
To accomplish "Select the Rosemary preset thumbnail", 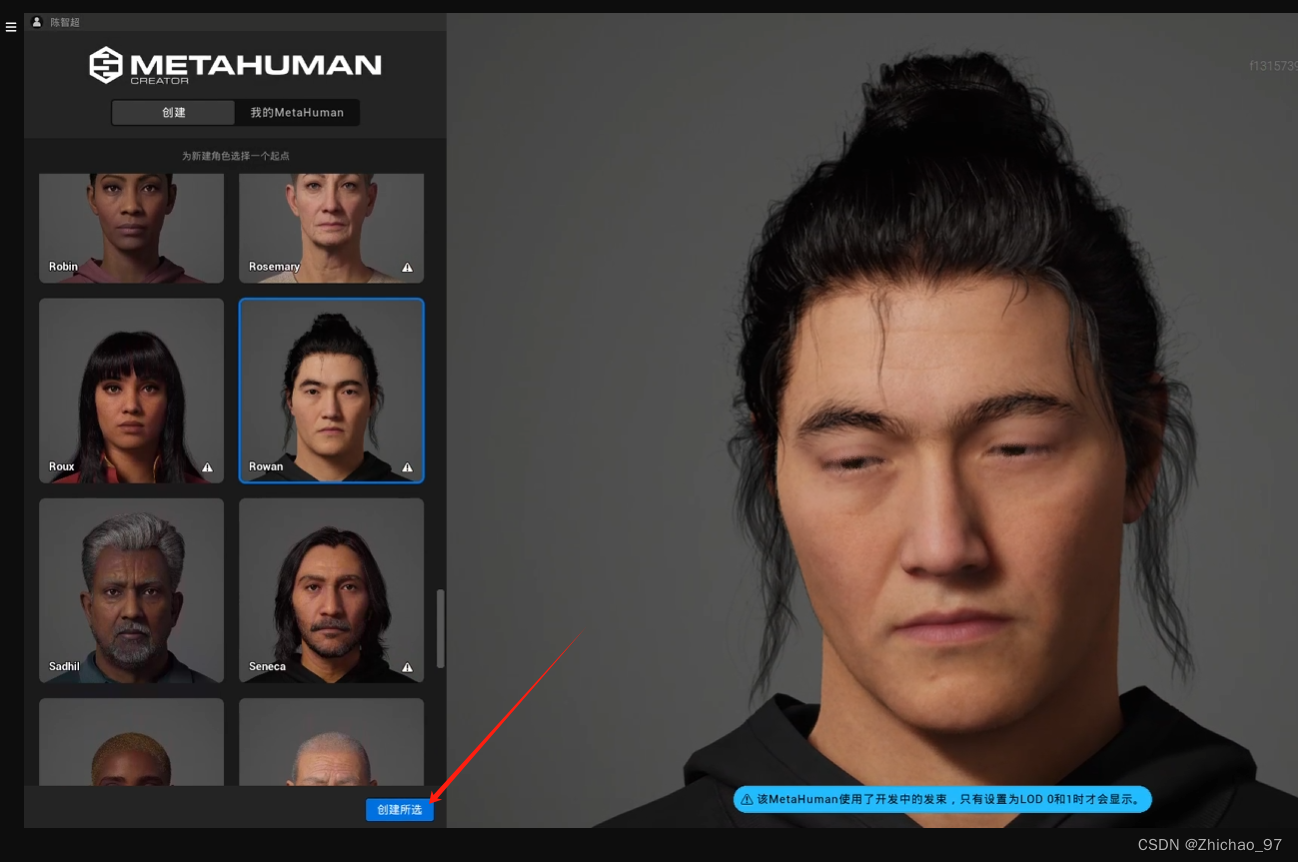I will (x=331, y=228).
